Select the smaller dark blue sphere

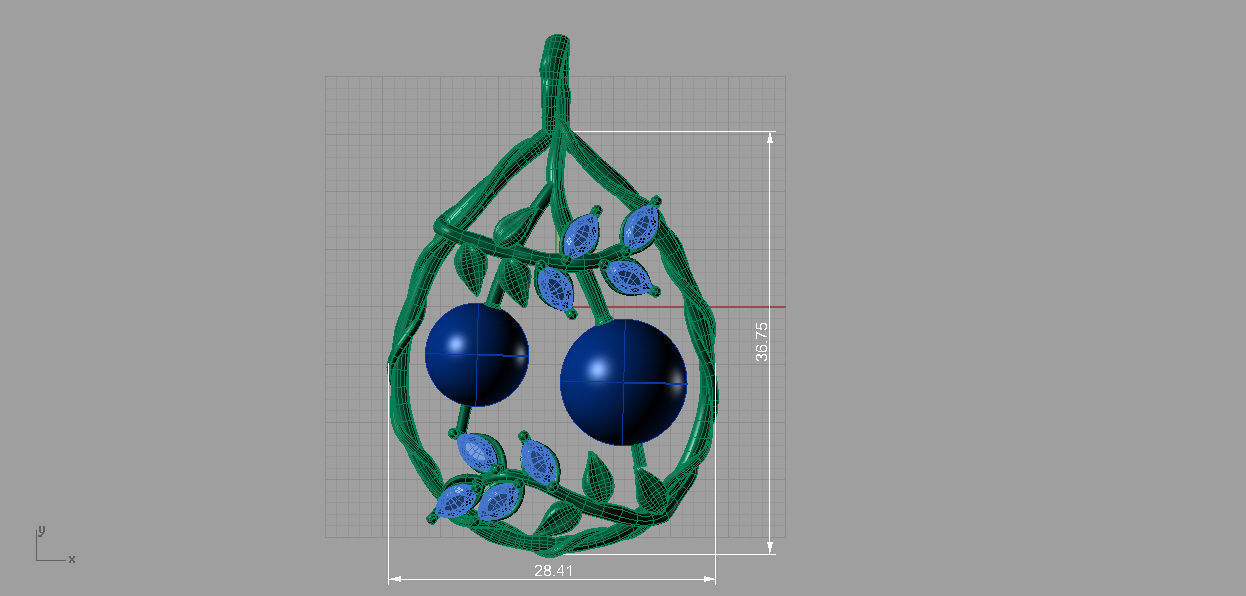click(477, 354)
